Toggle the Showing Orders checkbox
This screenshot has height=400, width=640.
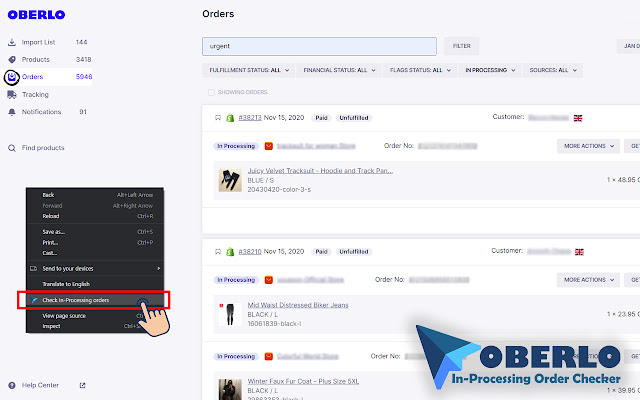[x=211, y=92]
